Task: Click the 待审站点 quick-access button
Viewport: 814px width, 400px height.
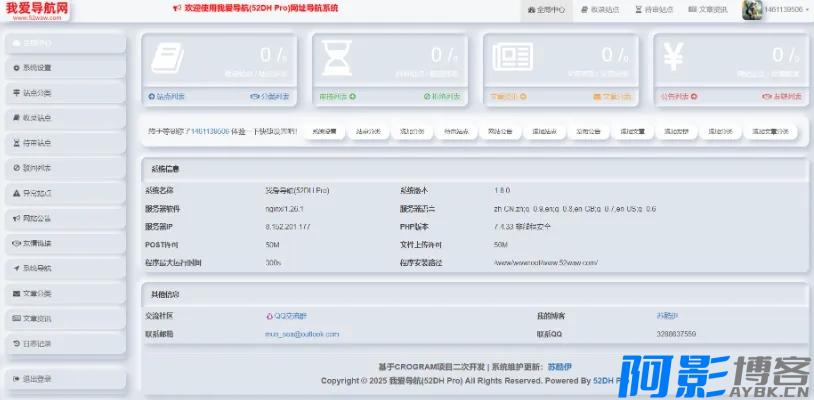Action: 456,132
